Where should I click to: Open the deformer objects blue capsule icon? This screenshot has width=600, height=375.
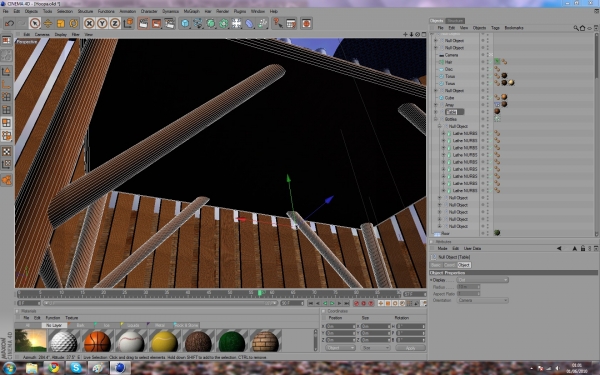[249, 23]
